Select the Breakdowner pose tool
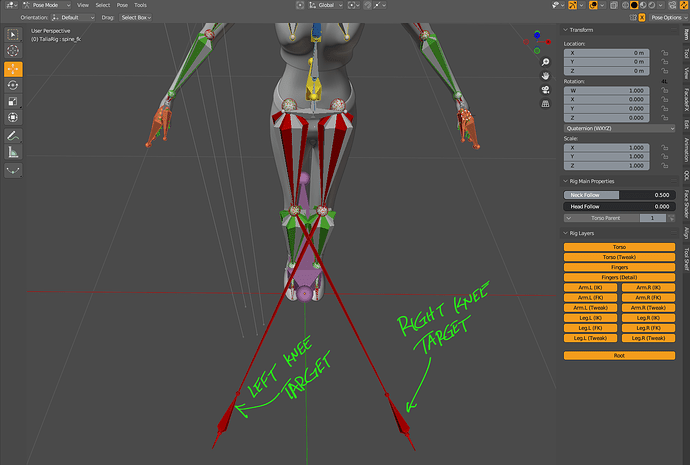 tap(13, 170)
